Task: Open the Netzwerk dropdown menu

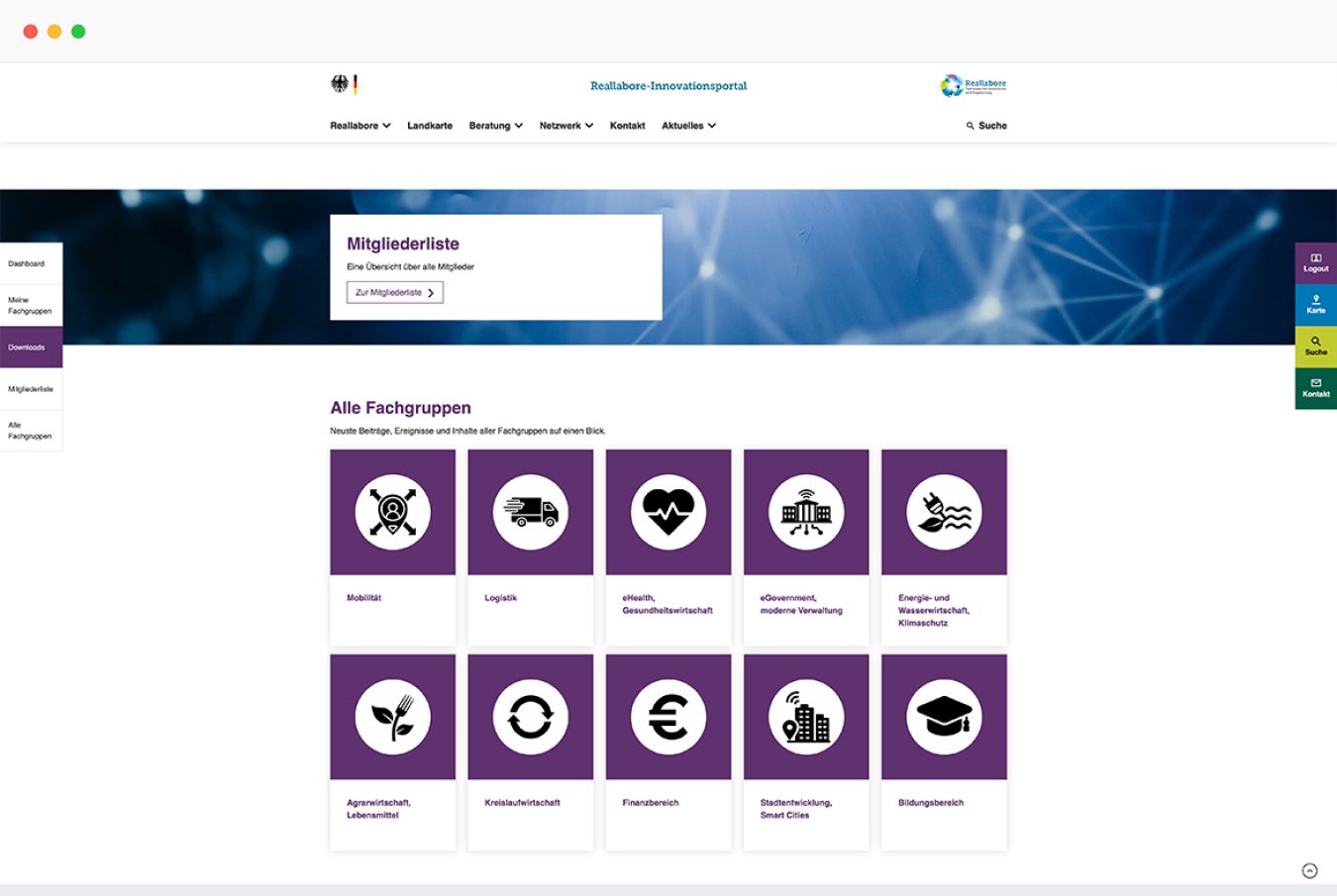Action: pyautogui.click(x=566, y=126)
